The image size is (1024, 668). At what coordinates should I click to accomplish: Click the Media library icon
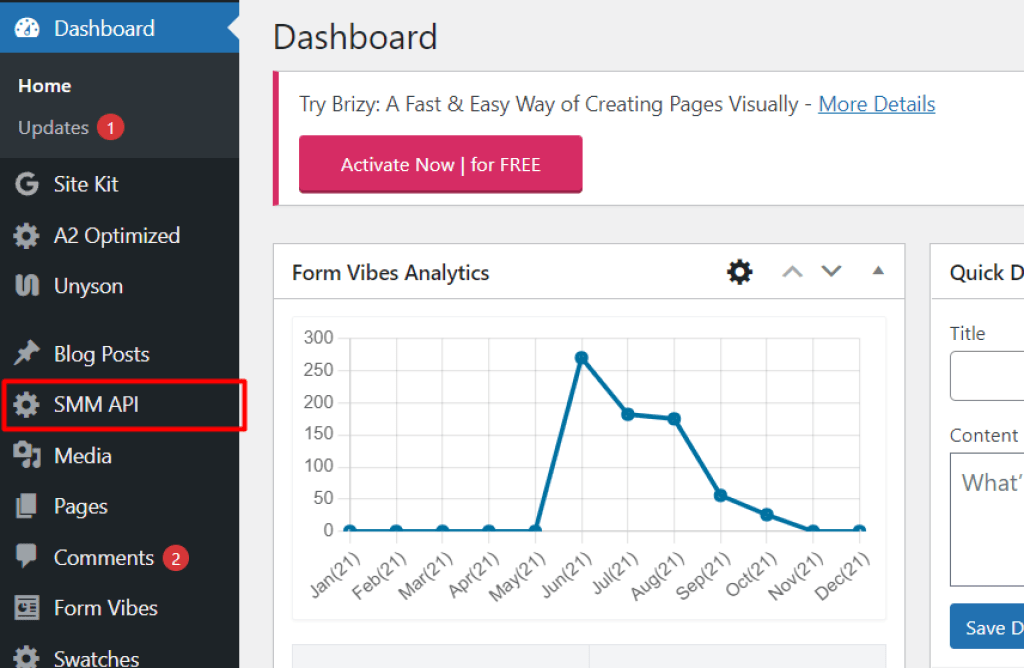click(x=27, y=456)
